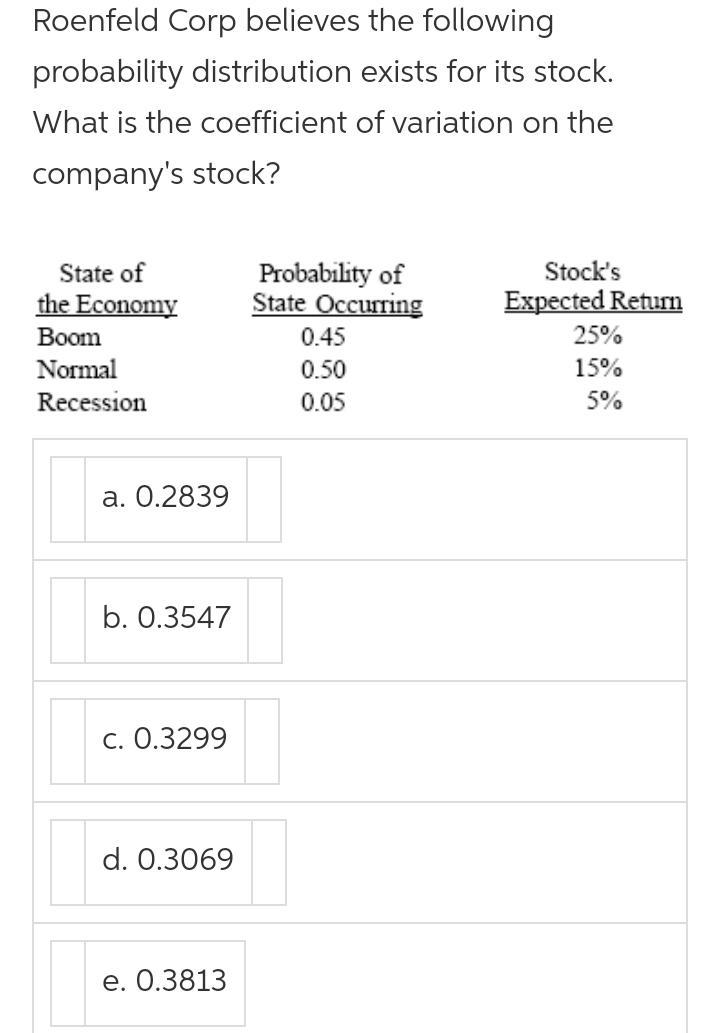Image resolution: width=720 pixels, height=1033 pixels.
Task: Click the 0.45 probability value
Action: [323, 338]
